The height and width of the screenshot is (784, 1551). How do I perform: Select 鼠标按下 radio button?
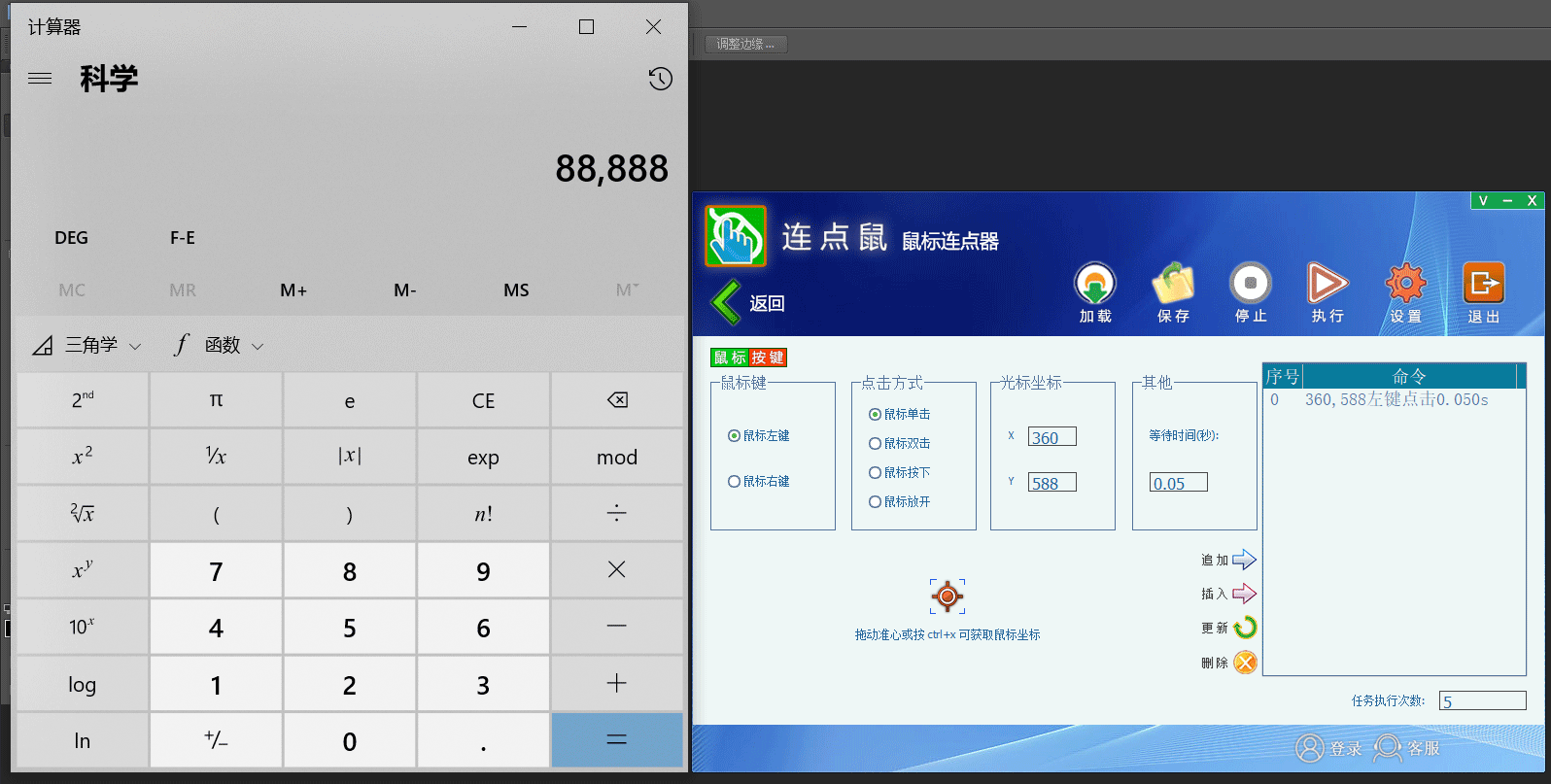tap(875, 472)
